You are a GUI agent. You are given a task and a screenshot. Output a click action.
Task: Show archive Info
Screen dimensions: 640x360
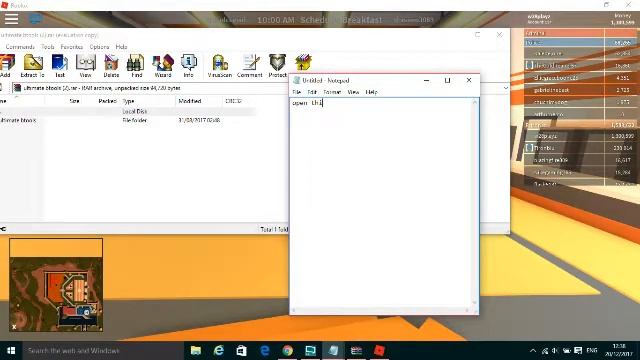[x=188, y=66]
